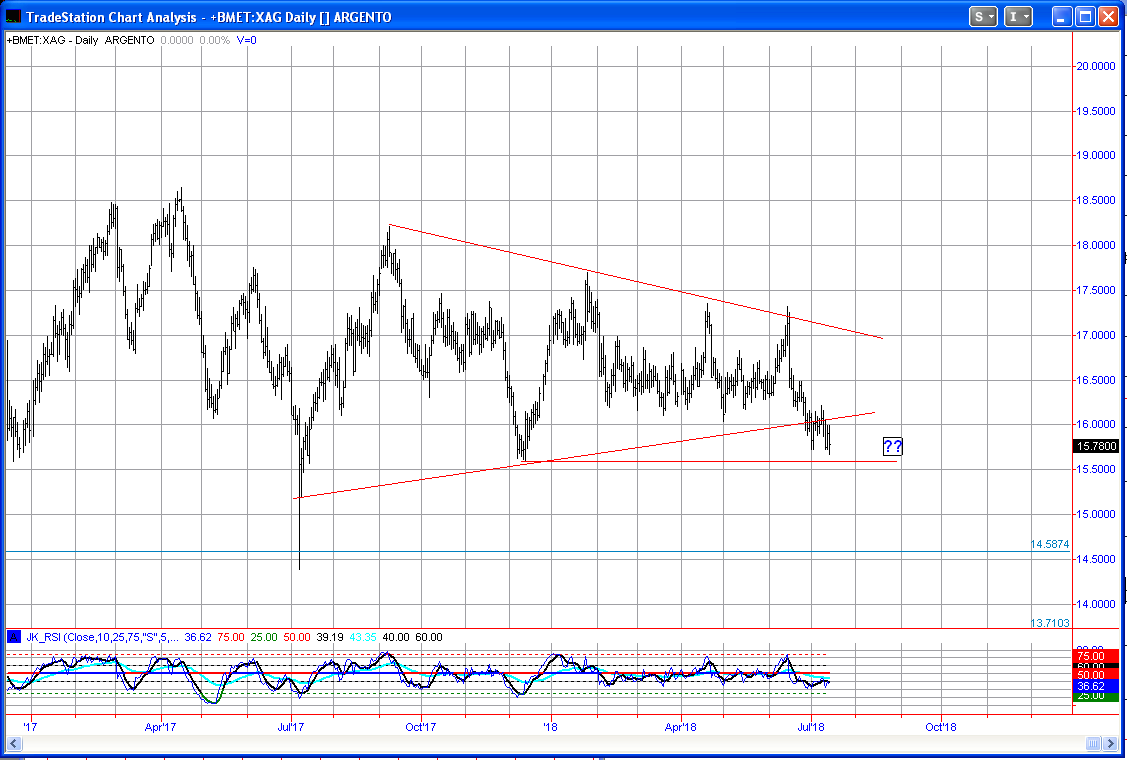Image resolution: width=1127 pixels, height=760 pixels.
Task: Click the 'V=0' volume readout
Action: (x=246, y=40)
